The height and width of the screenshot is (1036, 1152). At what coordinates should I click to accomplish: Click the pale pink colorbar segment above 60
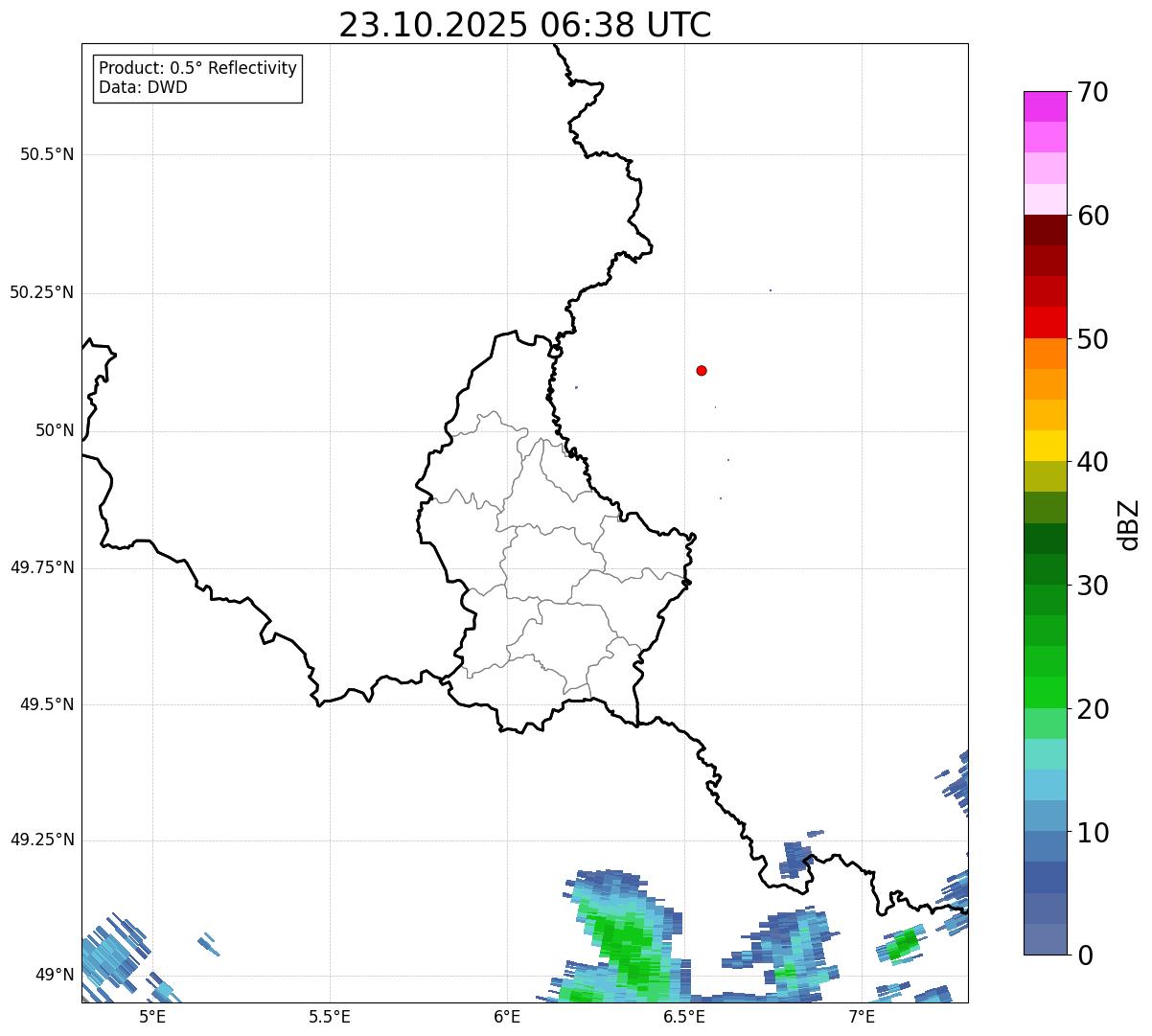tap(1045, 199)
